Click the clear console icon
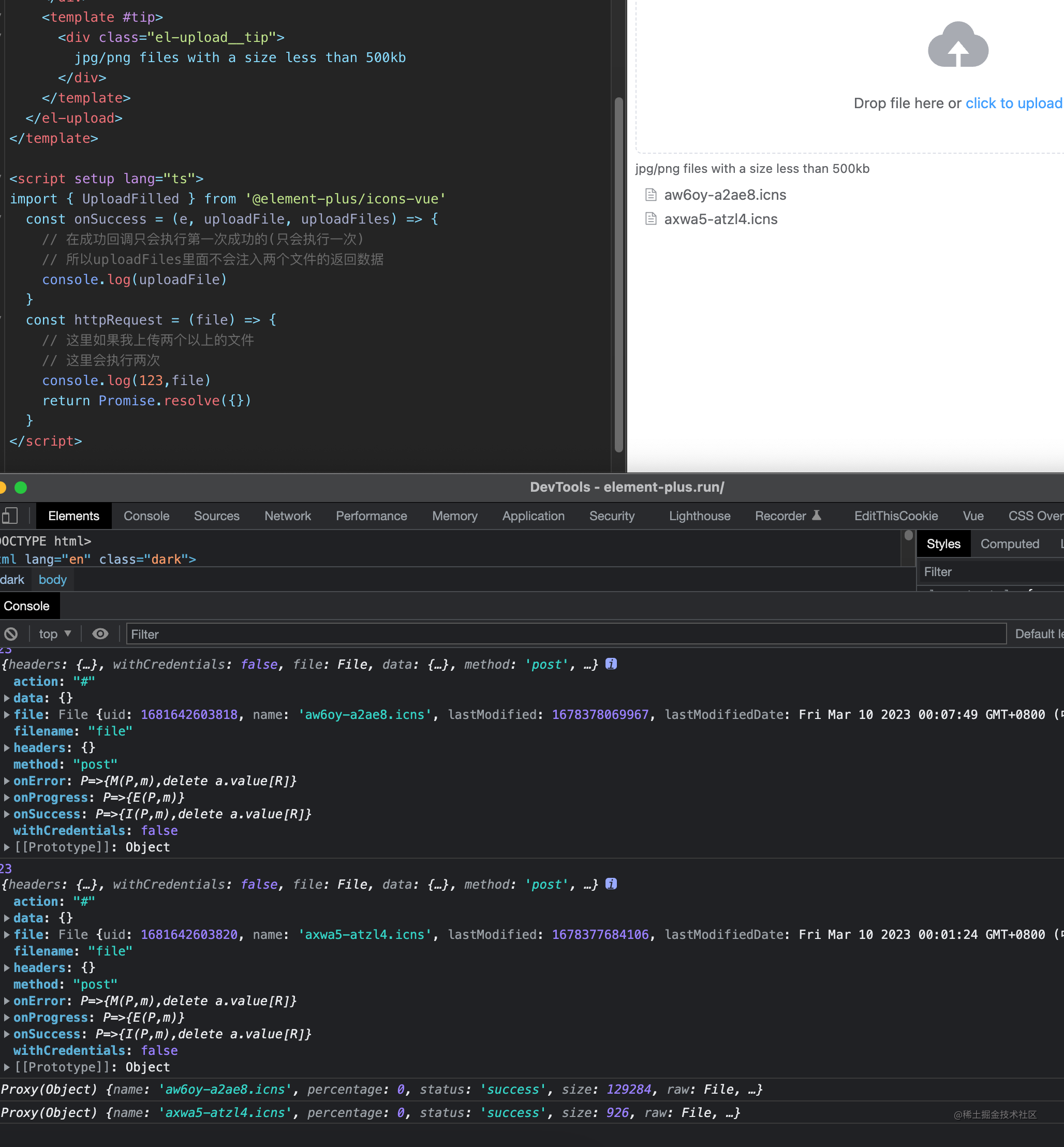 [x=11, y=634]
